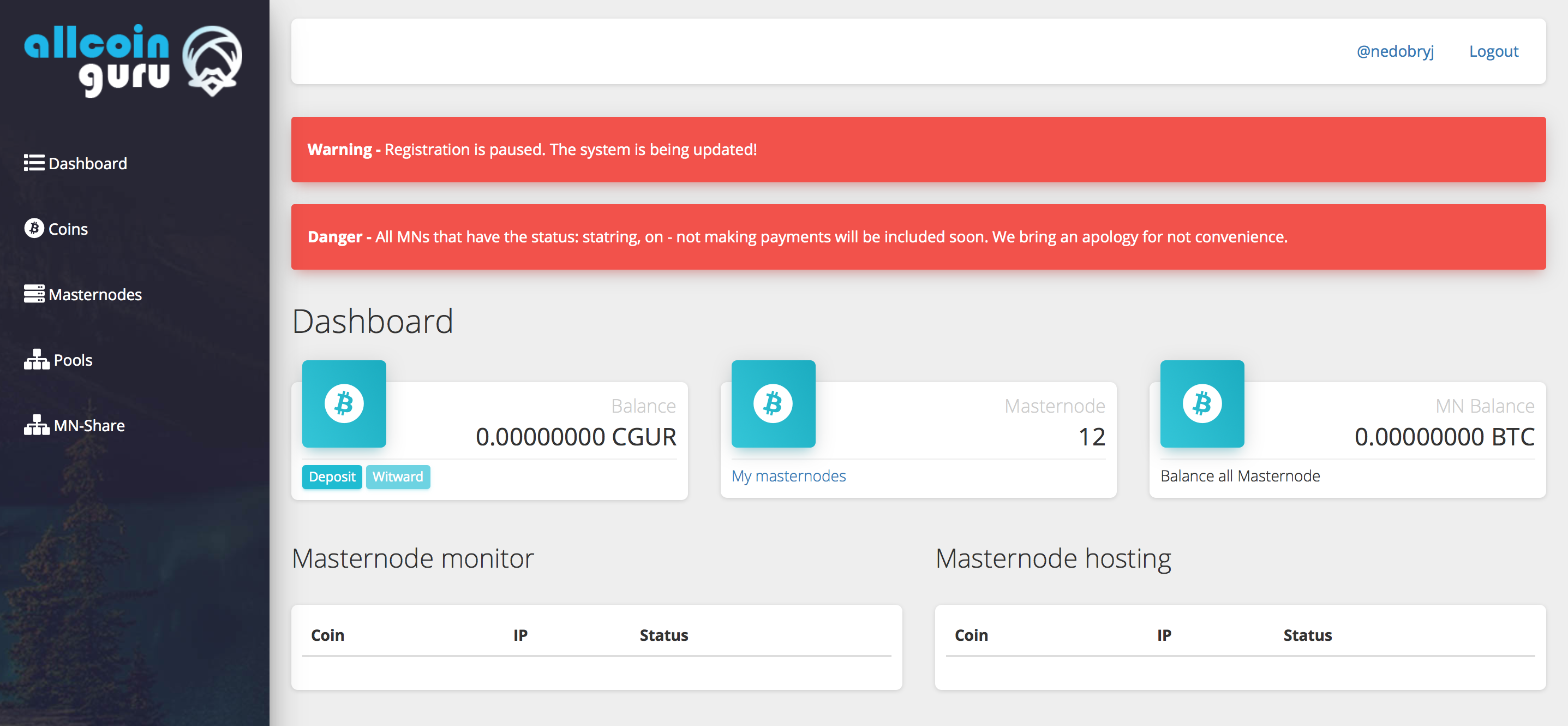The width and height of the screenshot is (1568, 726).
Task: Click the Danger MNs status alert banner
Action: tap(918, 237)
